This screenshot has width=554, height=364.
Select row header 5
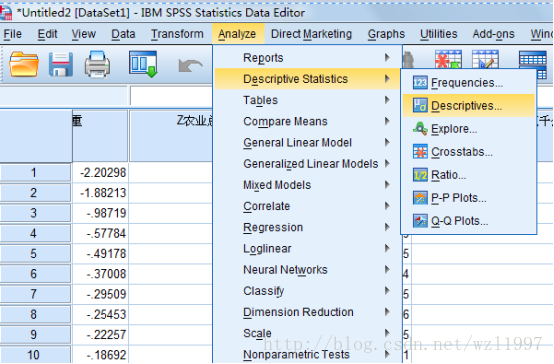(x=35, y=253)
